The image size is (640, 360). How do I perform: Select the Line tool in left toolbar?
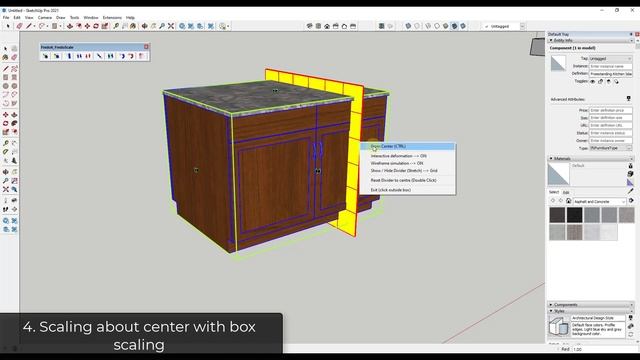[5, 69]
